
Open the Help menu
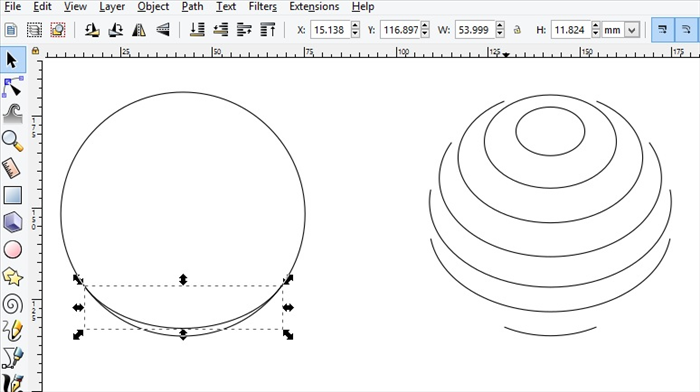click(362, 7)
